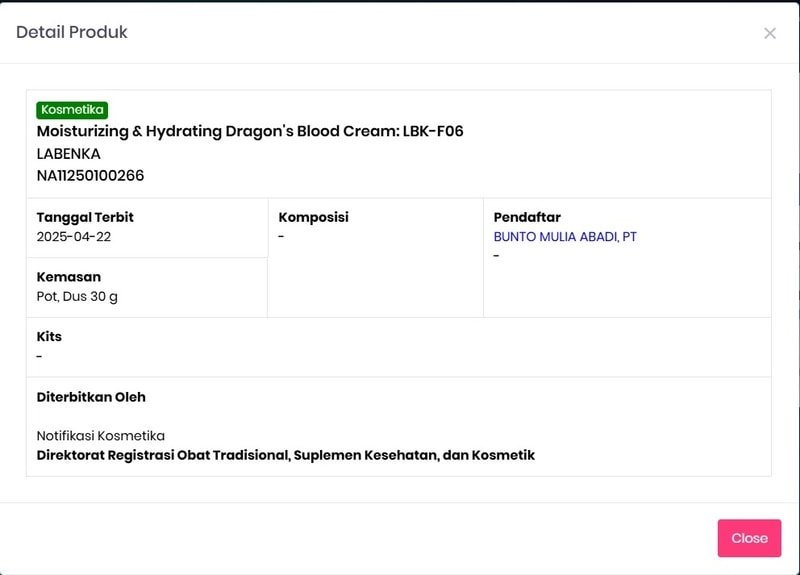Open the BUNTO MULIA ABADI, PT link
The height and width of the screenshot is (575, 800).
(x=565, y=237)
